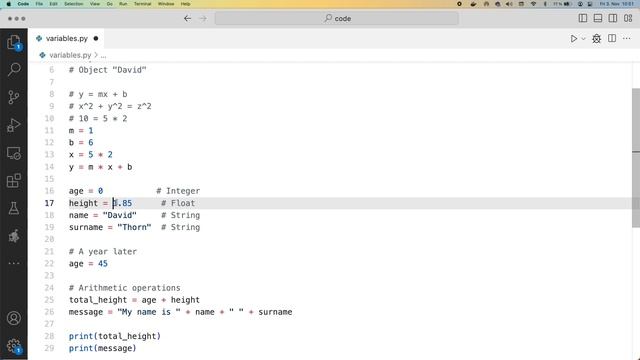Click the message string concatenation line
Screen dimensions: 640x360
coord(180,312)
